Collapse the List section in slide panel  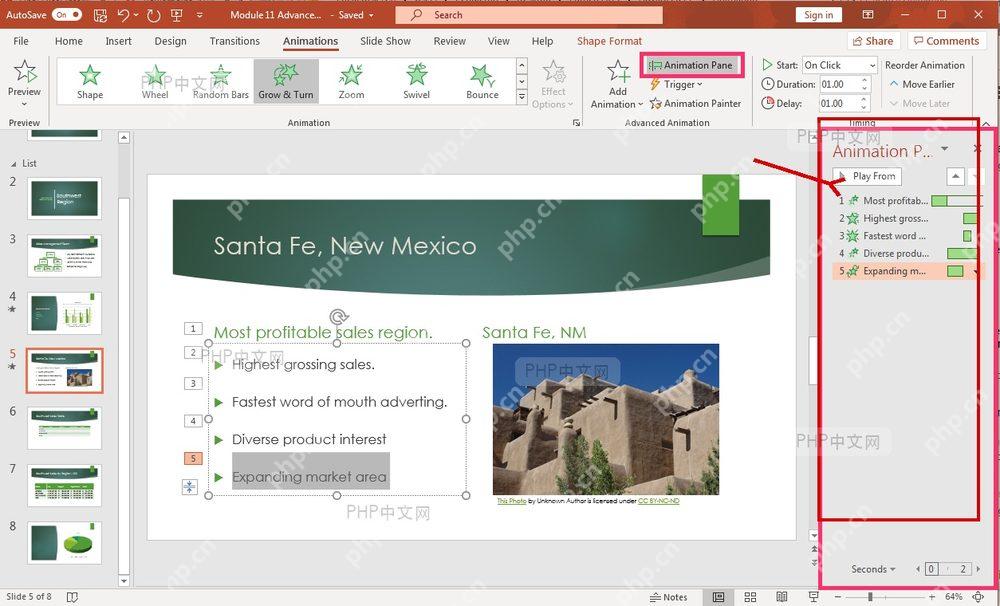[x=14, y=164]
